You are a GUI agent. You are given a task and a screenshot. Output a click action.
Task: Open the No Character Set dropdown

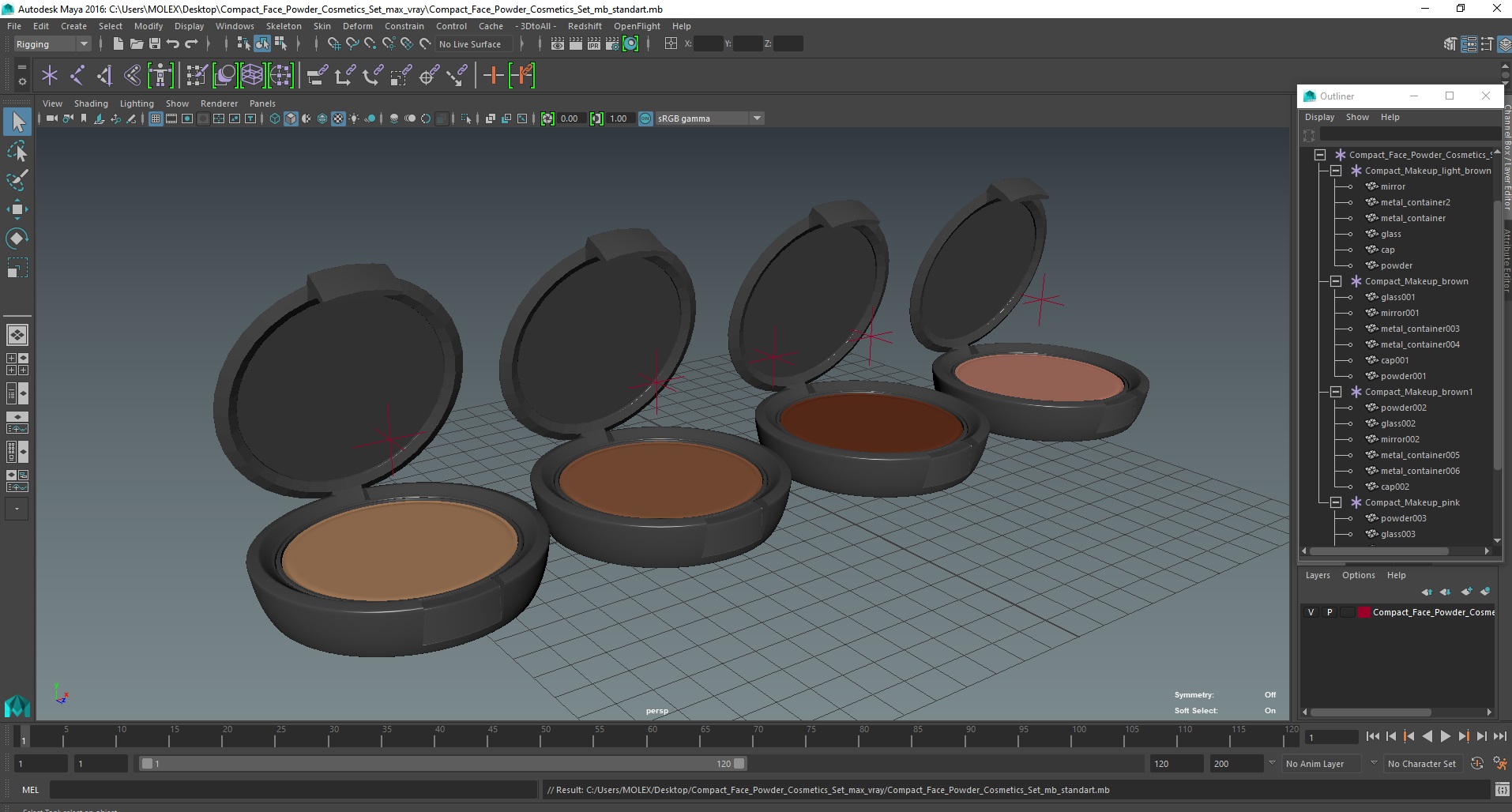[x=1423, y=764]
